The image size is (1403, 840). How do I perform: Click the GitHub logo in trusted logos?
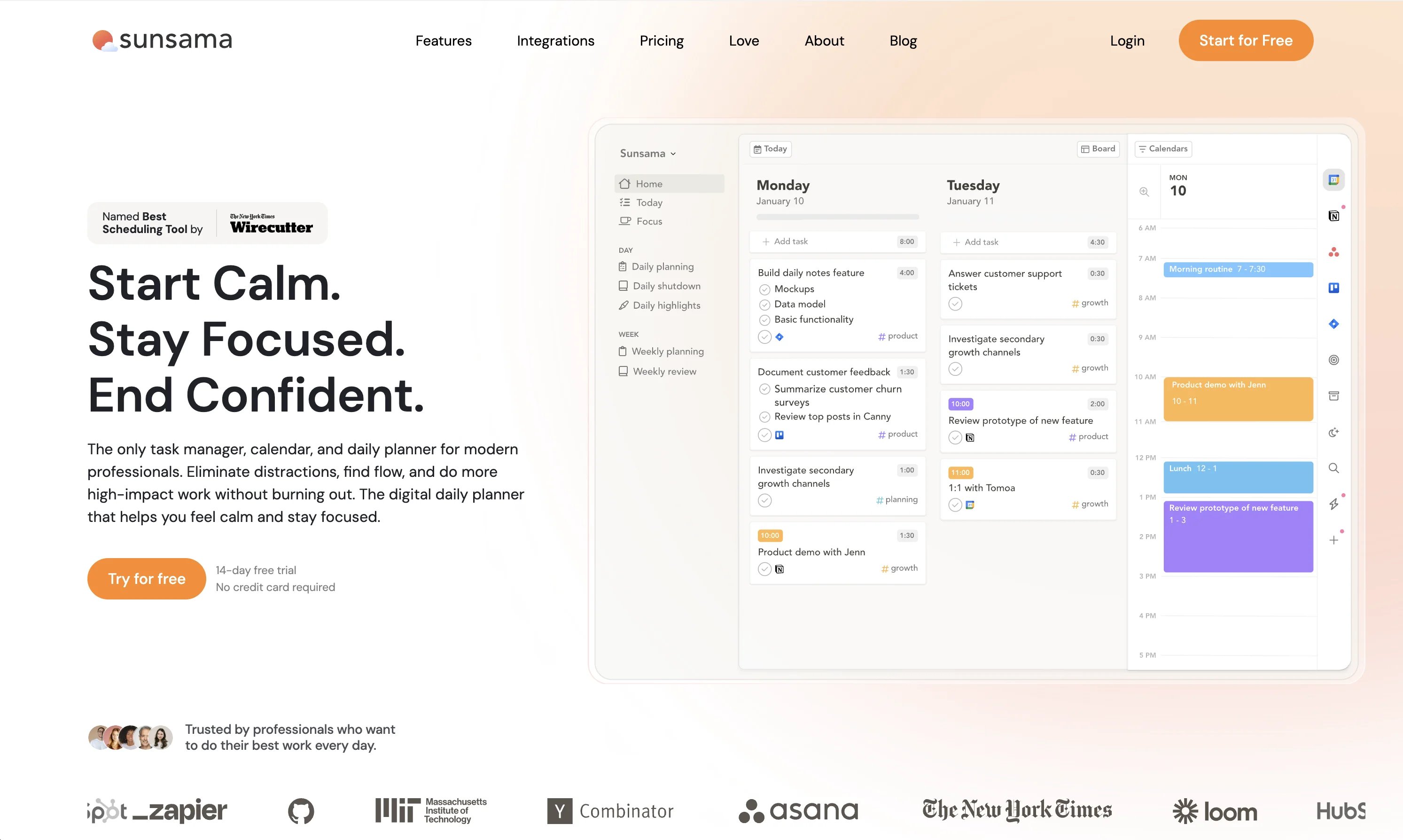coord(301,811)
